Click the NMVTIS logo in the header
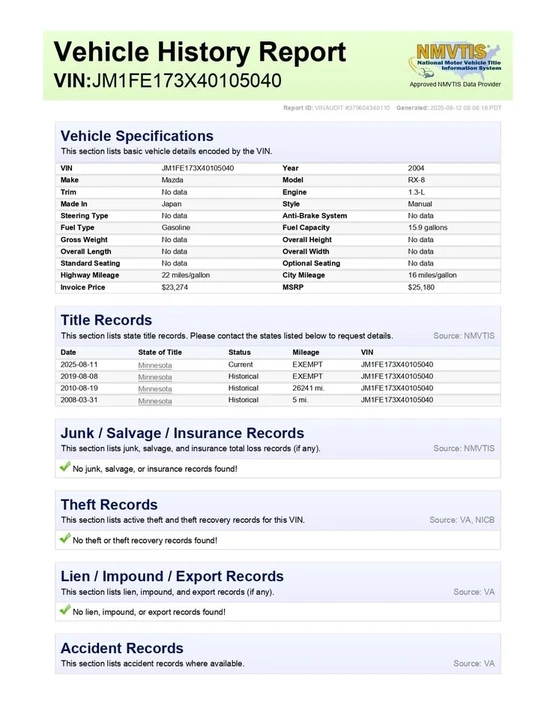 click(x=455, y=60)
